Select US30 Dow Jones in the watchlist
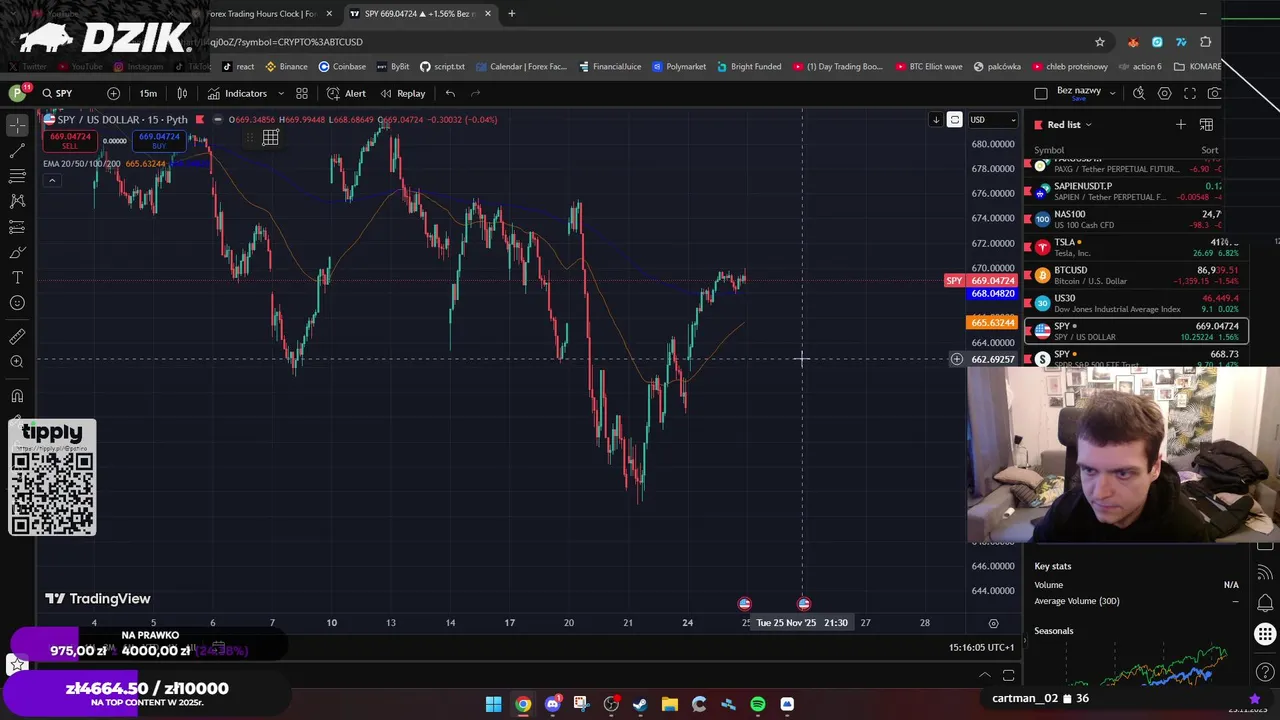The width and height of the screenshot is (1280, 720). (x=1134, y=303)
